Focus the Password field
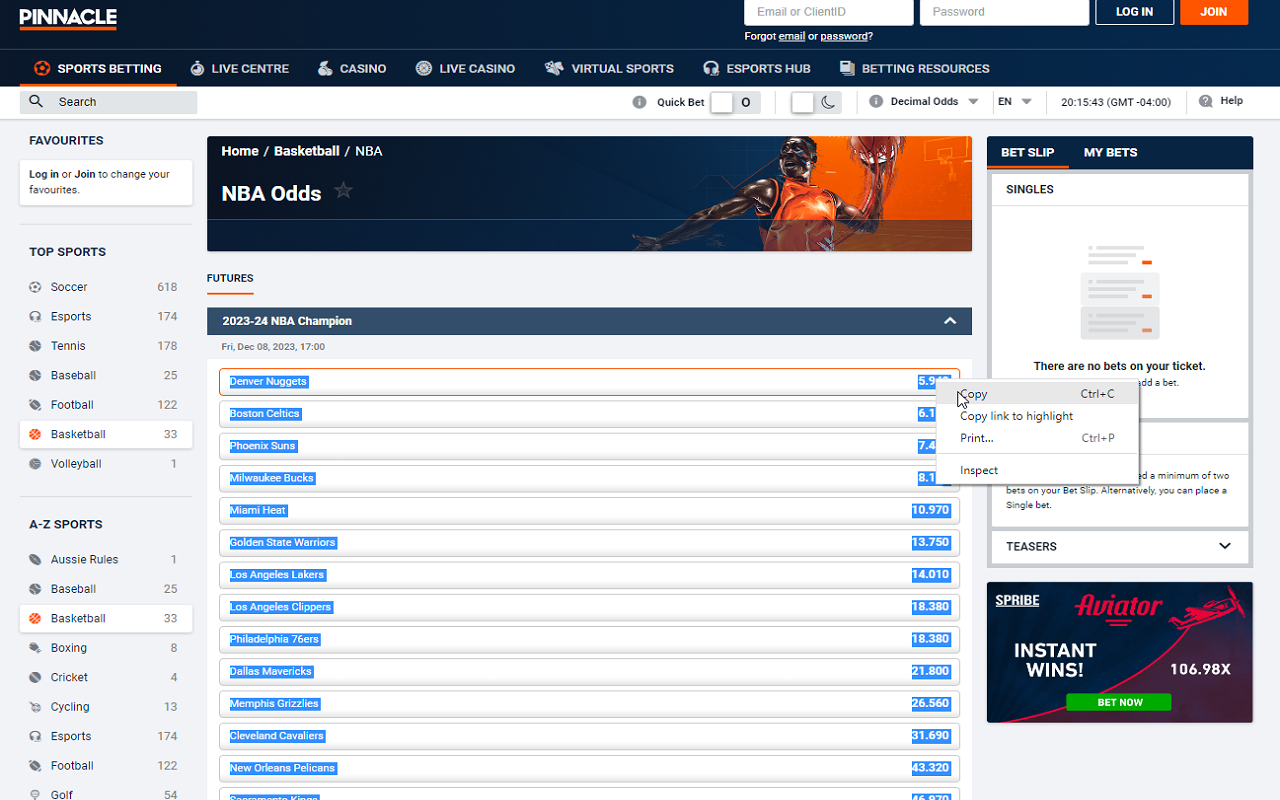 pos(1004,12)
